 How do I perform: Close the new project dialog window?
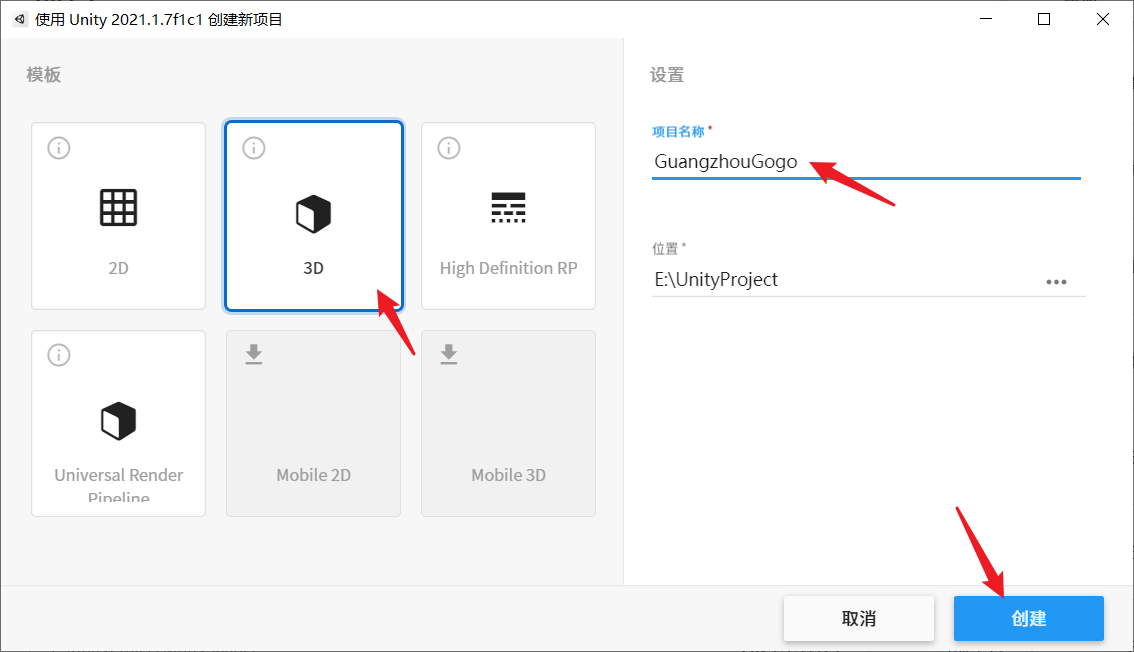click(x=1102, y=20)
